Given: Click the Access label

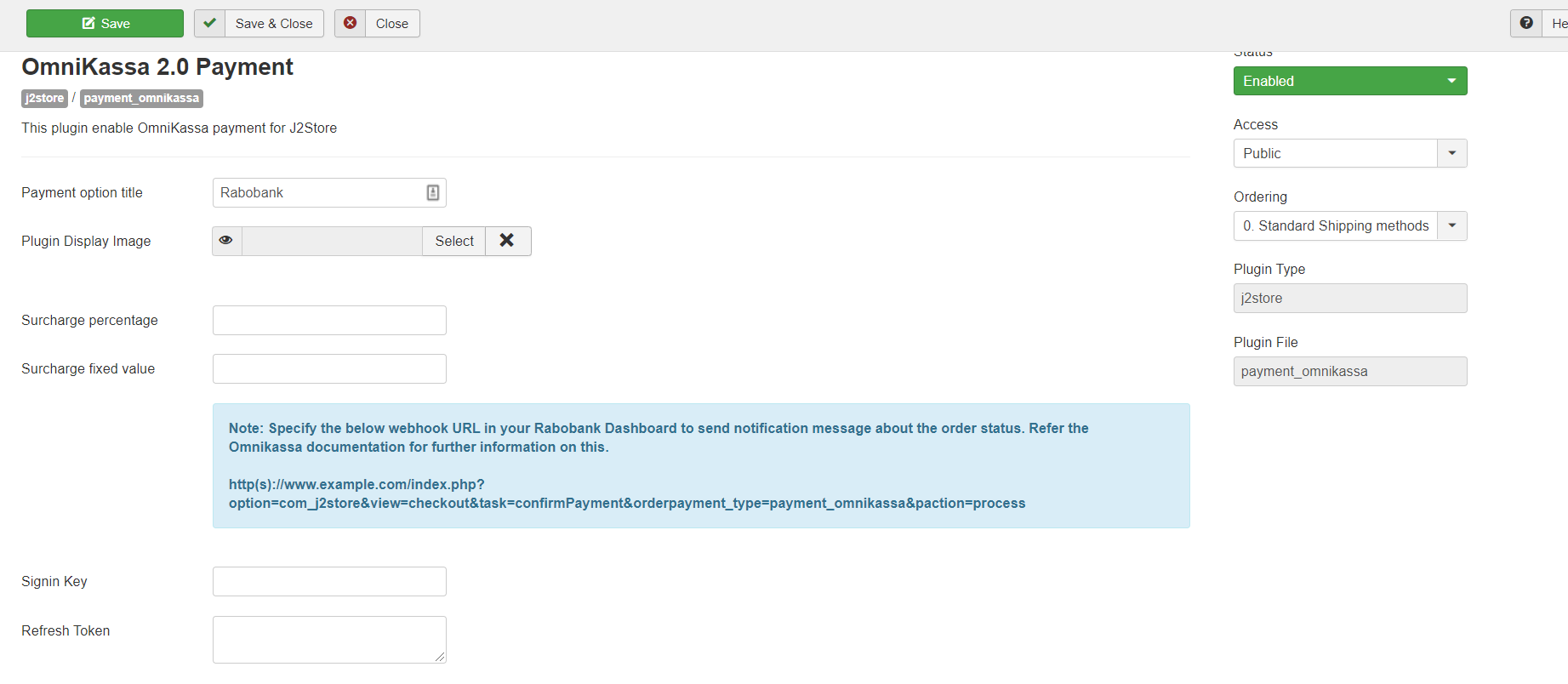Looking at the screenshot, I should pos(1256,125).
